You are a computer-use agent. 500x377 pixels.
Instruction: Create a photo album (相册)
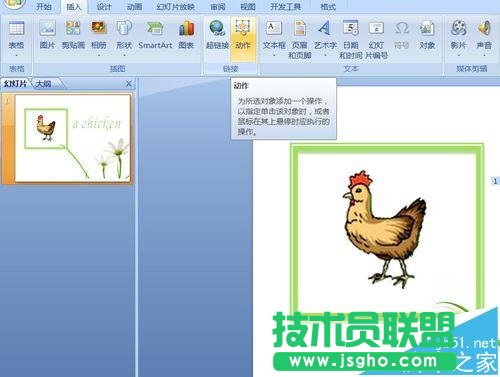tap(99, 38)
